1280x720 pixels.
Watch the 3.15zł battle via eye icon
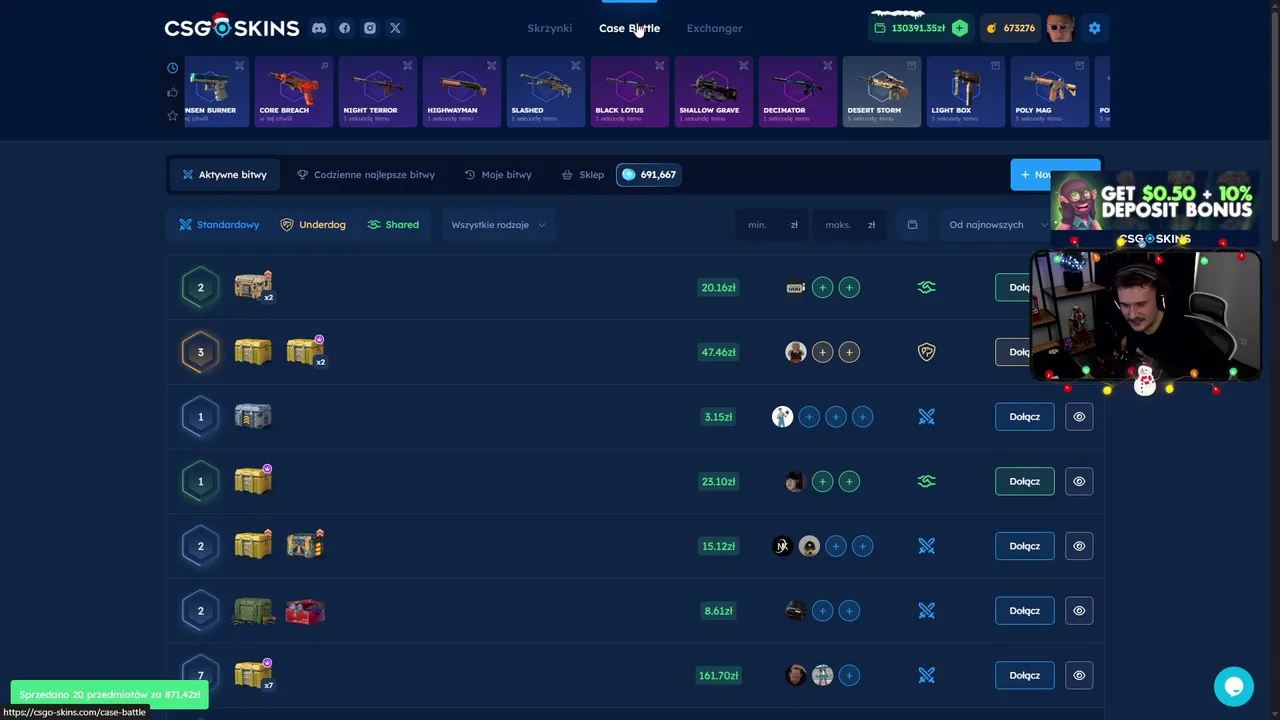point(1079,417)
